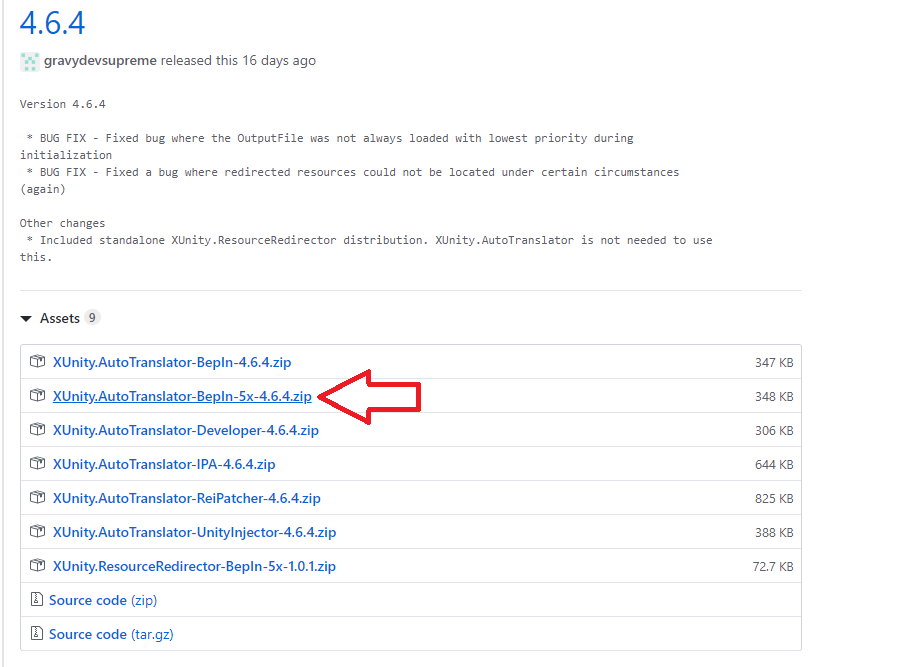Click the 'Other changes' heading text

(62, 223)
